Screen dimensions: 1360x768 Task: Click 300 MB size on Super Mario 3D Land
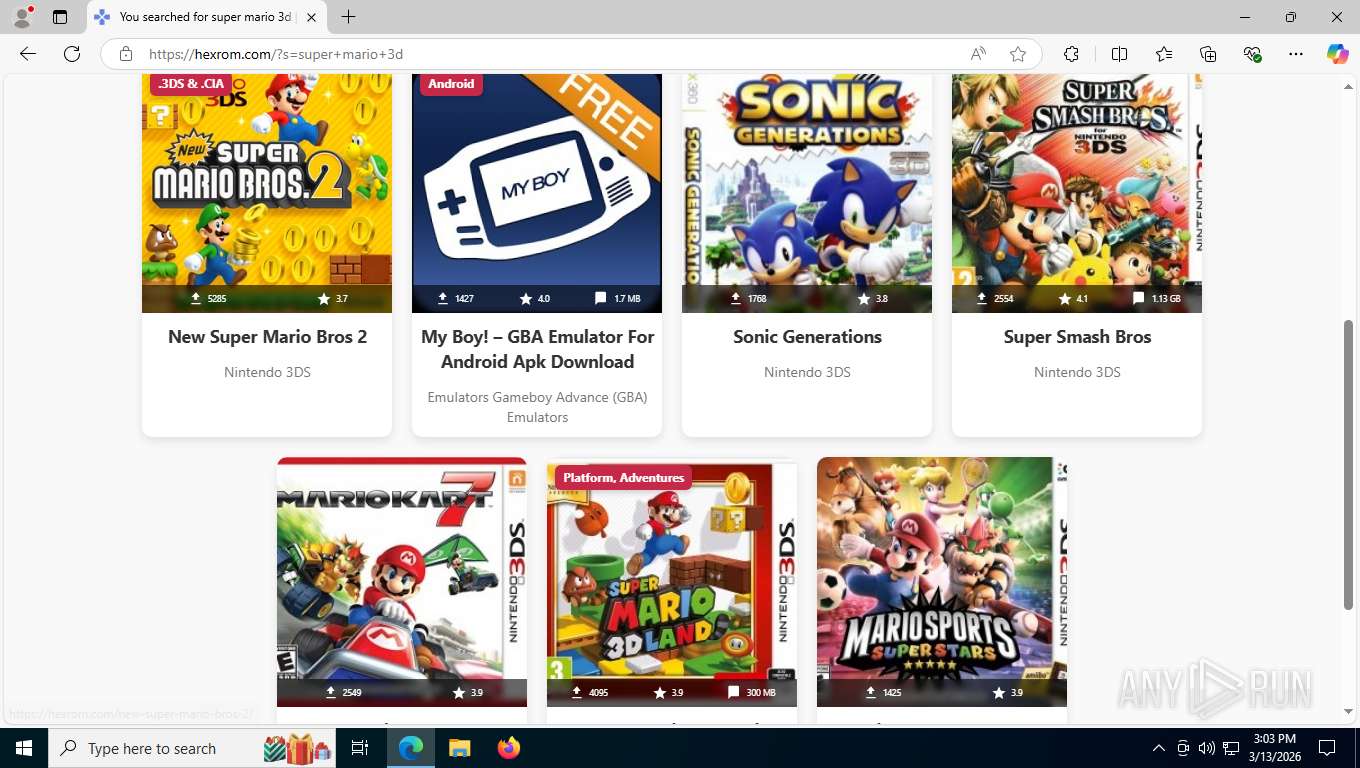coord(752,692)
